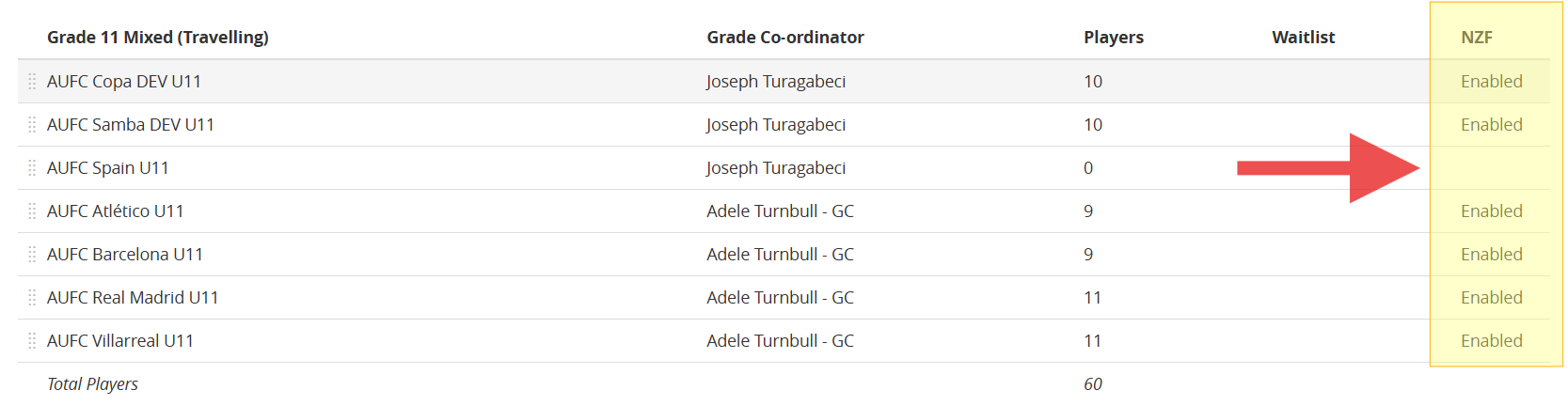Image resolution: width=1568 pixels, height=406 pixels.
Task: Open the AUFC Copa DEV U11 team
Action: 124,82
